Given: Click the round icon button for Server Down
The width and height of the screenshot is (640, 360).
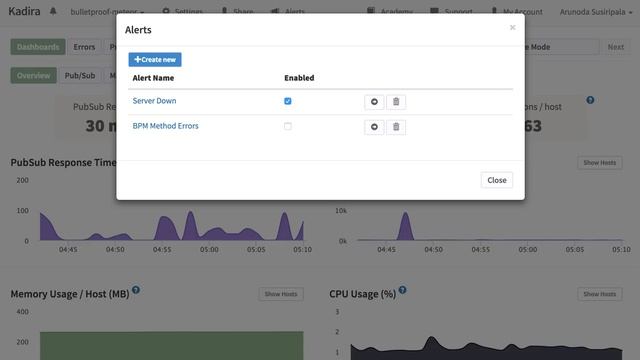Looking at the screenshot, I should click(374, 102).
